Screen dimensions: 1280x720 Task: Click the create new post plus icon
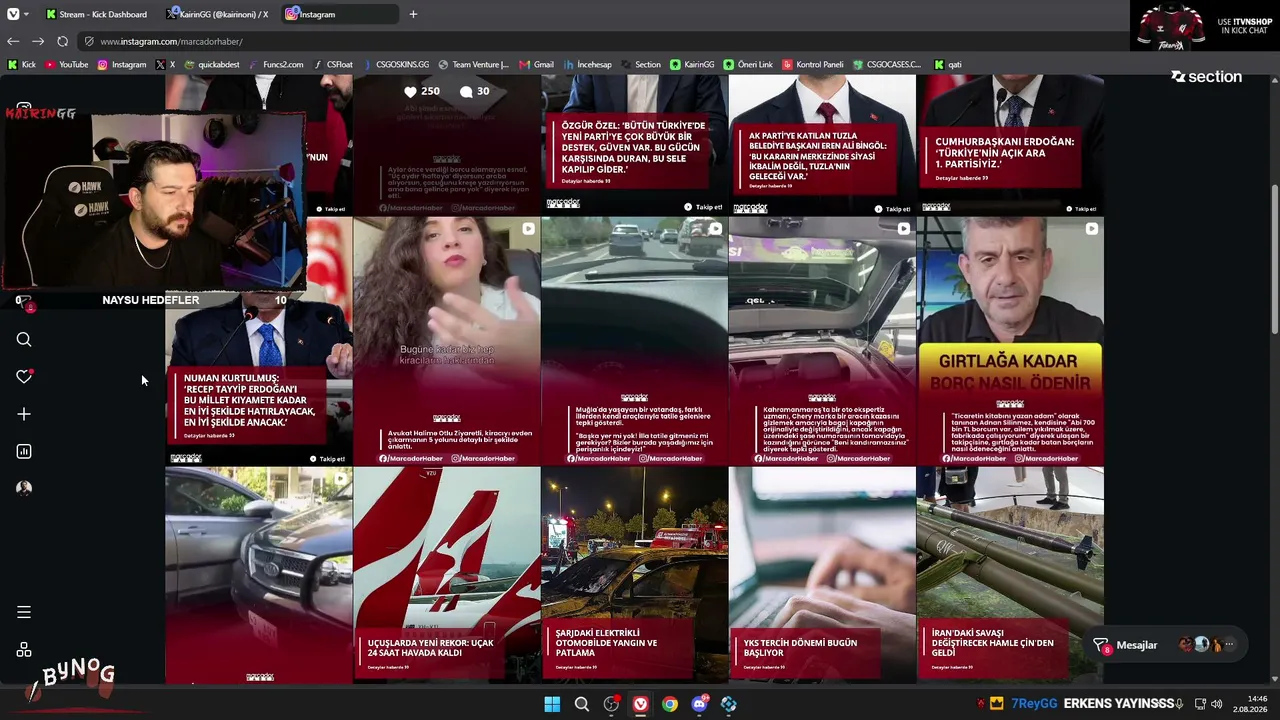coord(24,414)
